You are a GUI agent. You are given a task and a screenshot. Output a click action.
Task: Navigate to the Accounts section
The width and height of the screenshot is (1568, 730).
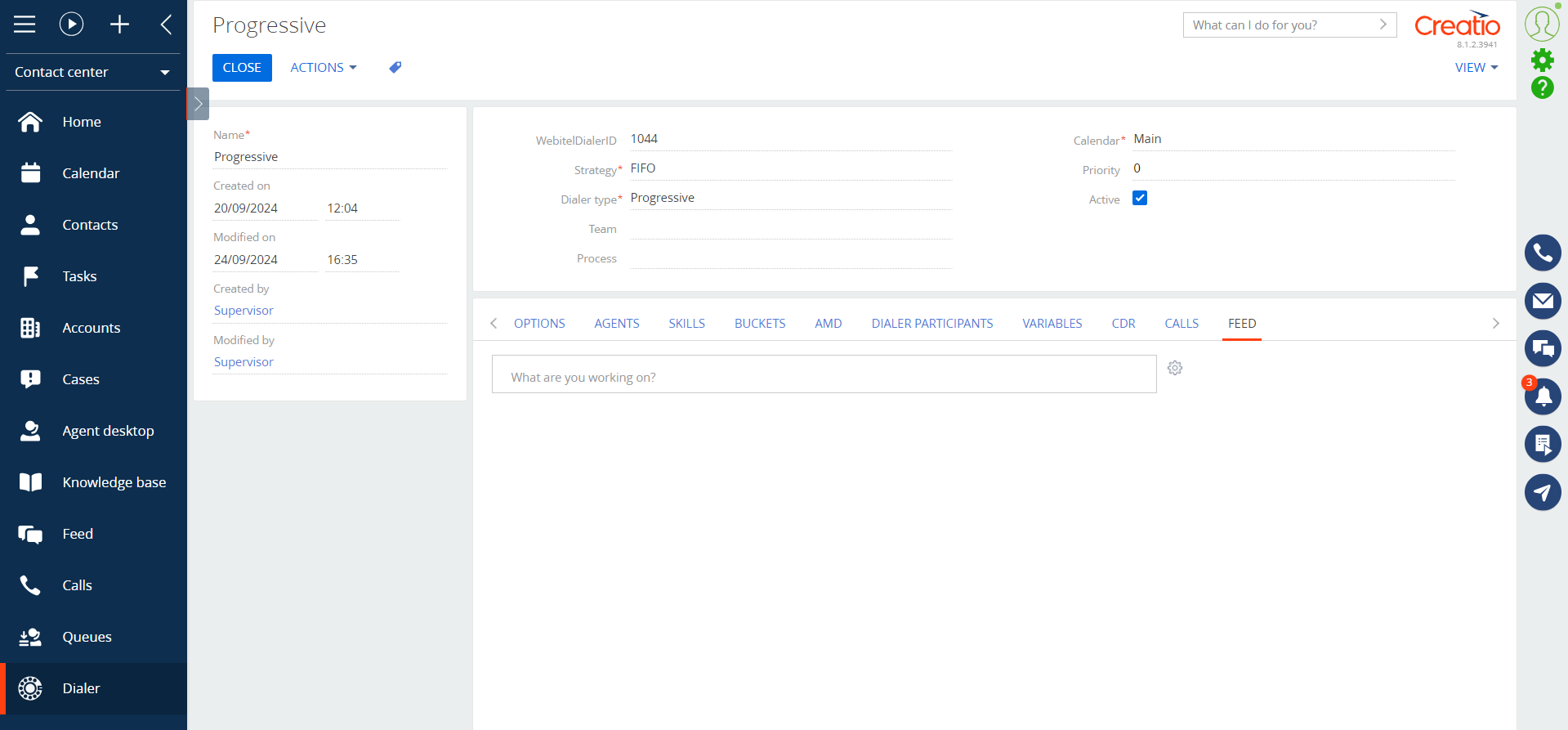pyautogui.click(x=93, y=328)
